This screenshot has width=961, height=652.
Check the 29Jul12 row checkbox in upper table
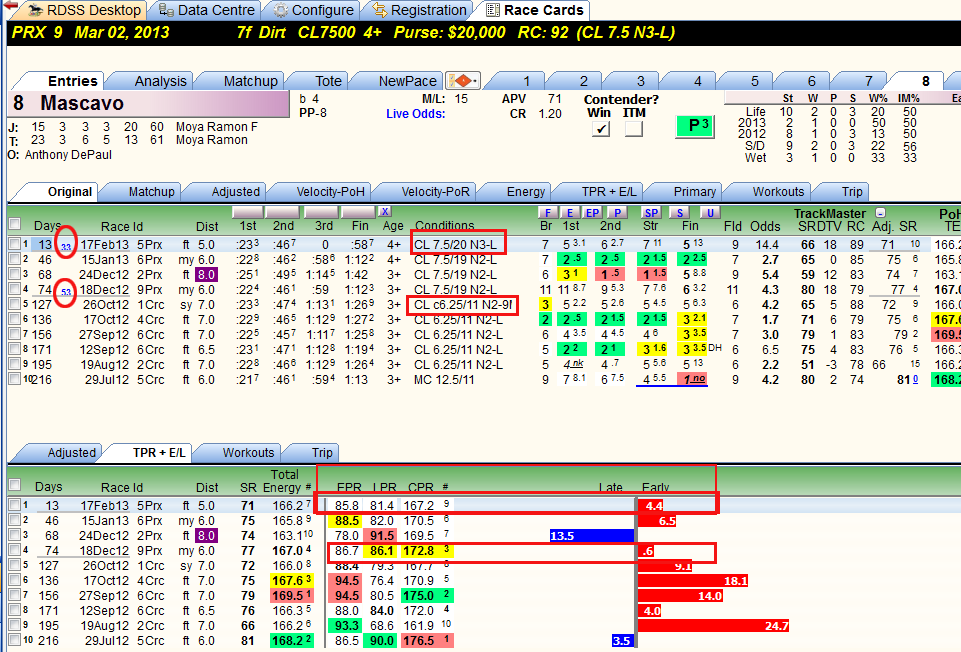pyautogui.click(x=15, y=379)
